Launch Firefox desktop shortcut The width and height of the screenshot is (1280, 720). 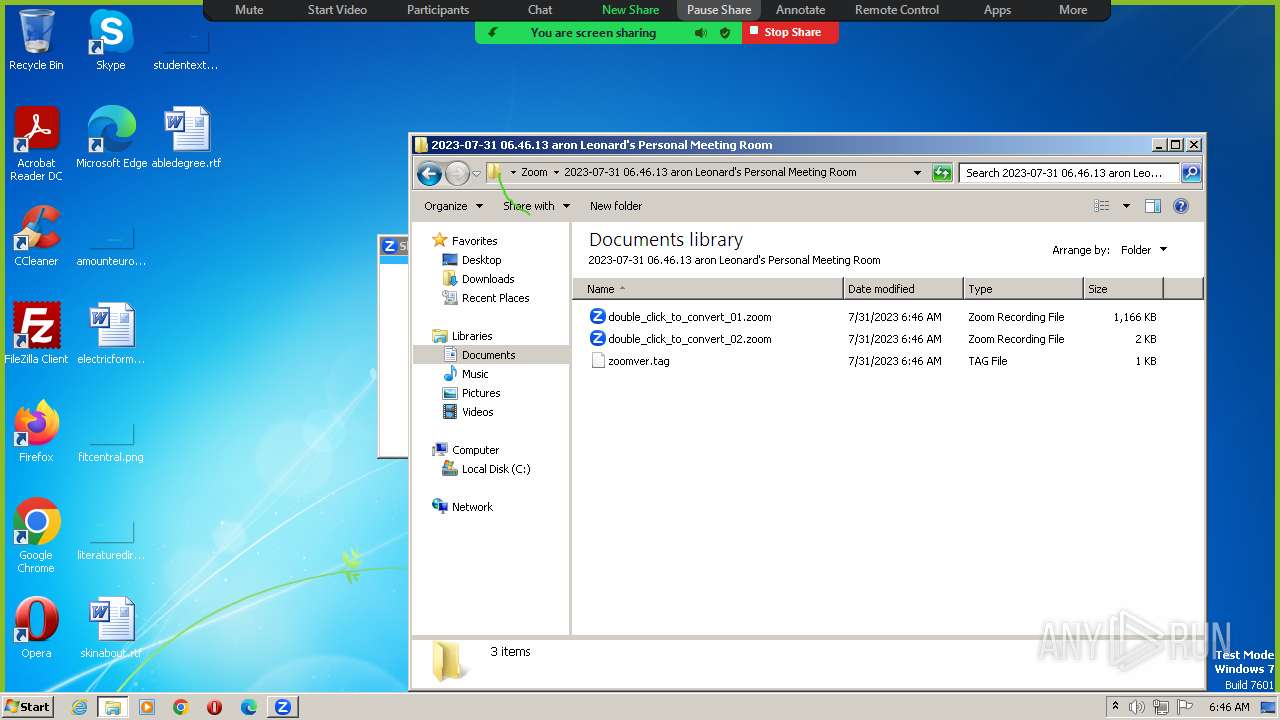point(36,432)
